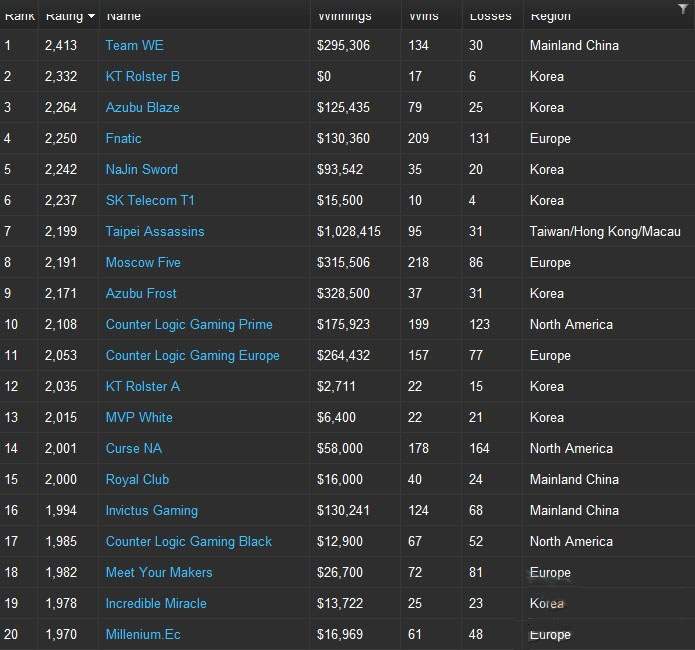Image resolution: width=695 pixels, height=650 pixels.
Task: Open the Taipei Assassins team link
Action: click(x=155, y=231)
